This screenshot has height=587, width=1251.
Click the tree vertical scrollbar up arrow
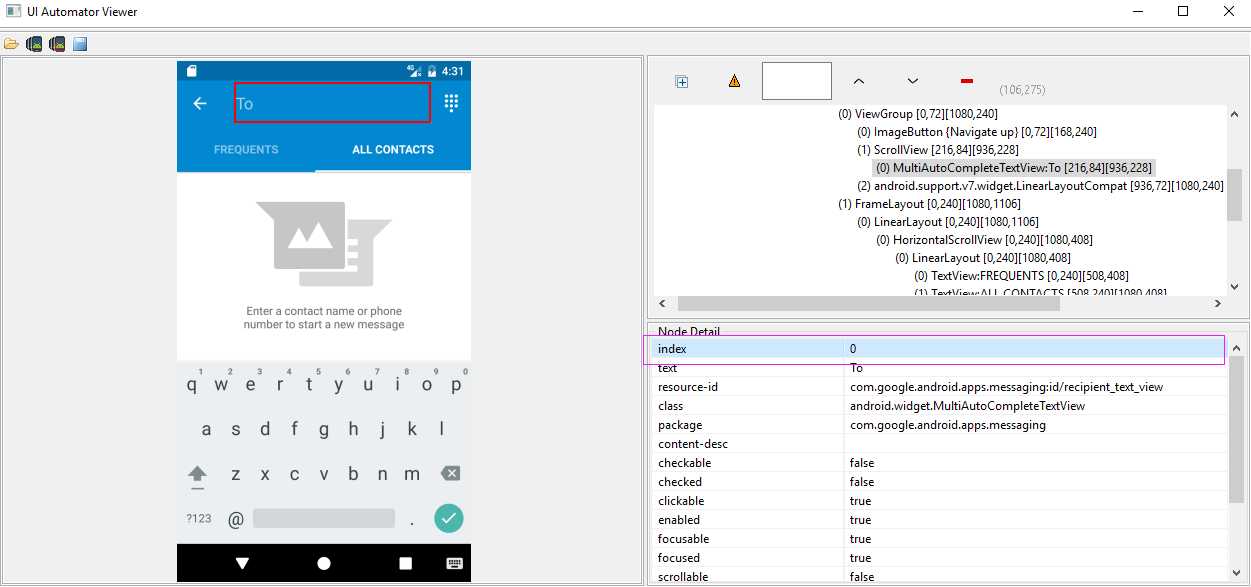[1235, 114]
